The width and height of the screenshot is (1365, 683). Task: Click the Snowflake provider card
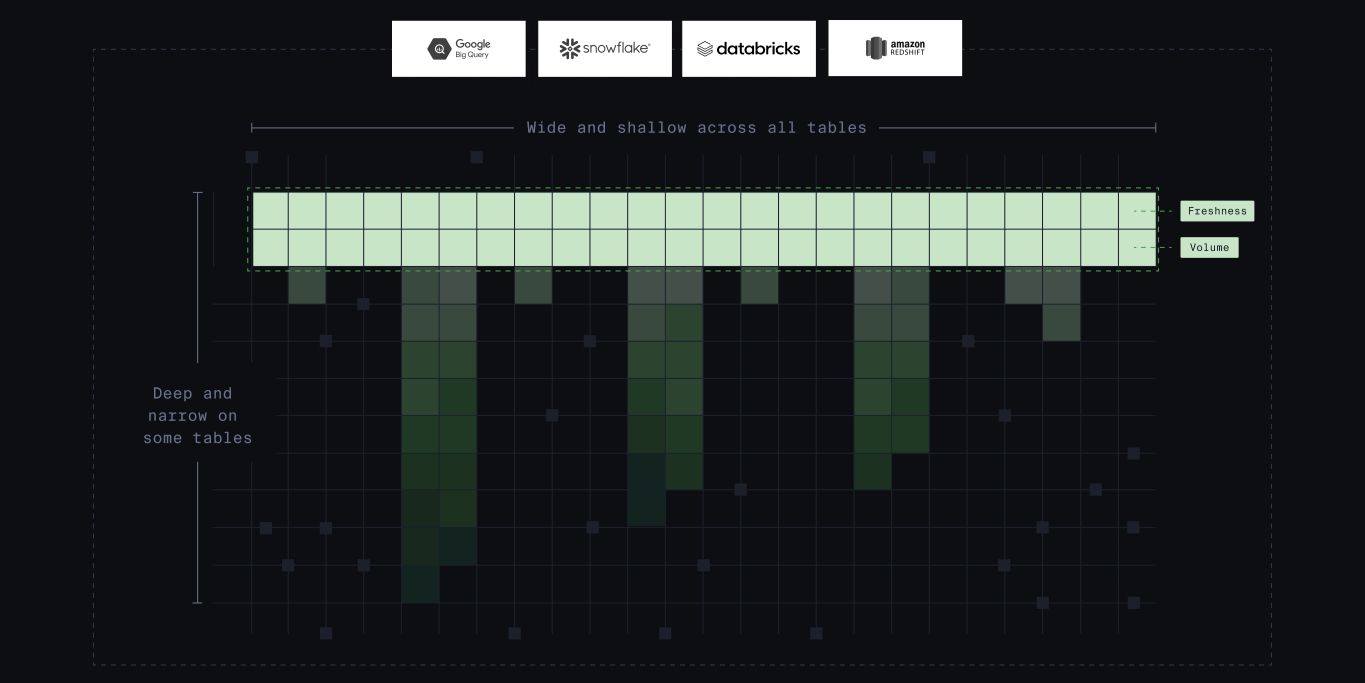coord(604,47)
